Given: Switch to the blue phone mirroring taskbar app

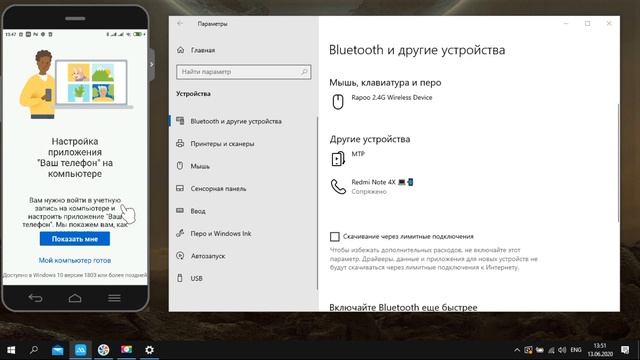Looking at the screenshot, I should [80, 350].
